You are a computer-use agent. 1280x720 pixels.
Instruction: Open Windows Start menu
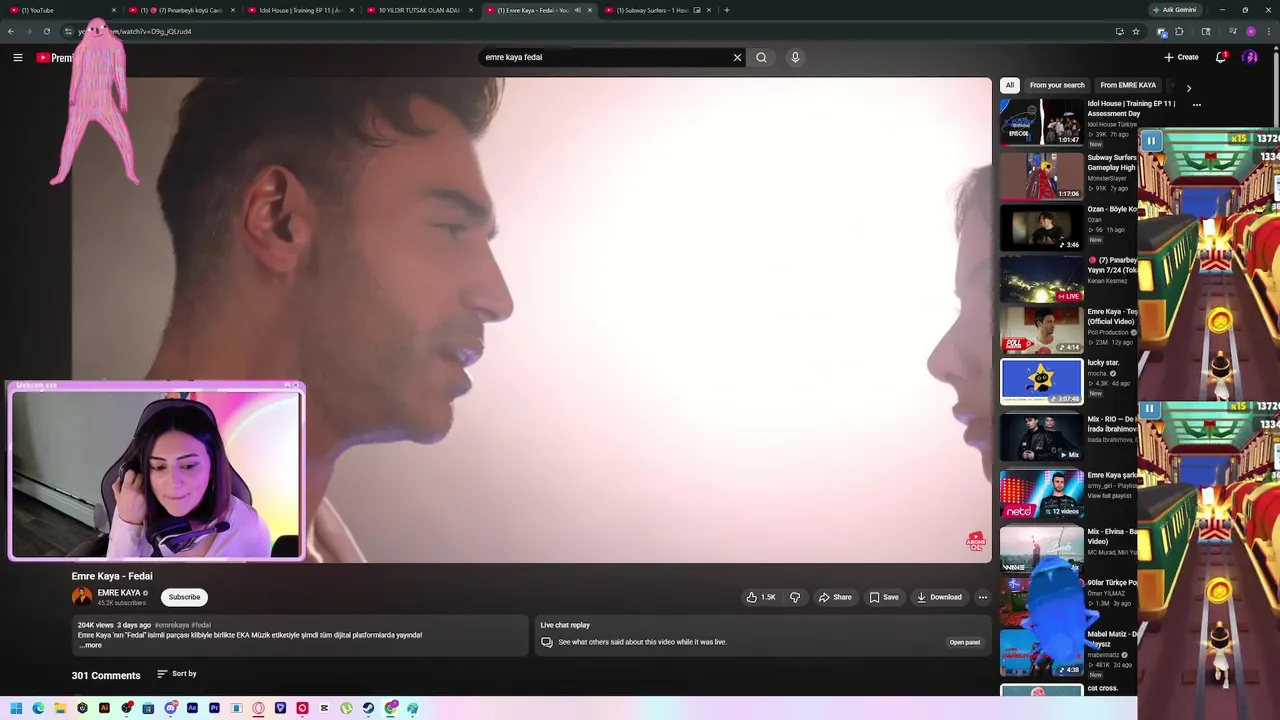[x=16, y=708]
